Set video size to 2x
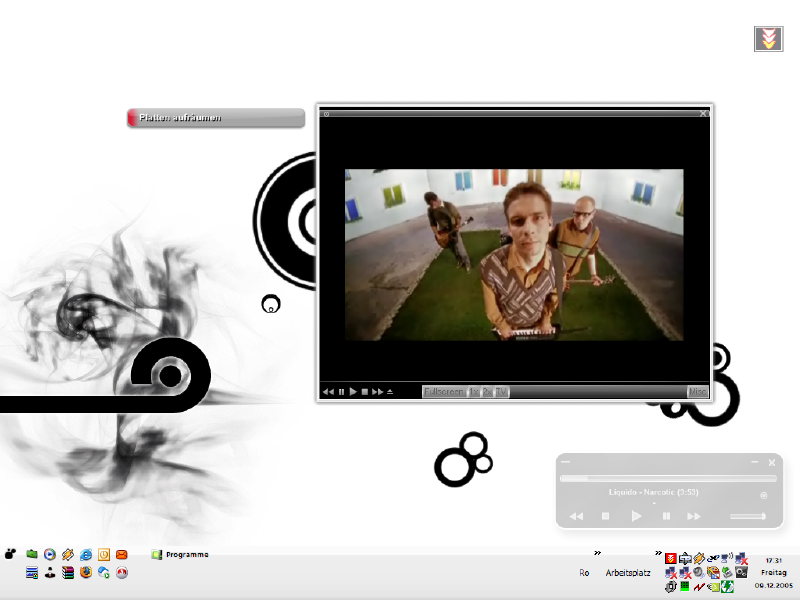Screen dimensions: 800x600 pyautogui.click(x=487, y=392)
